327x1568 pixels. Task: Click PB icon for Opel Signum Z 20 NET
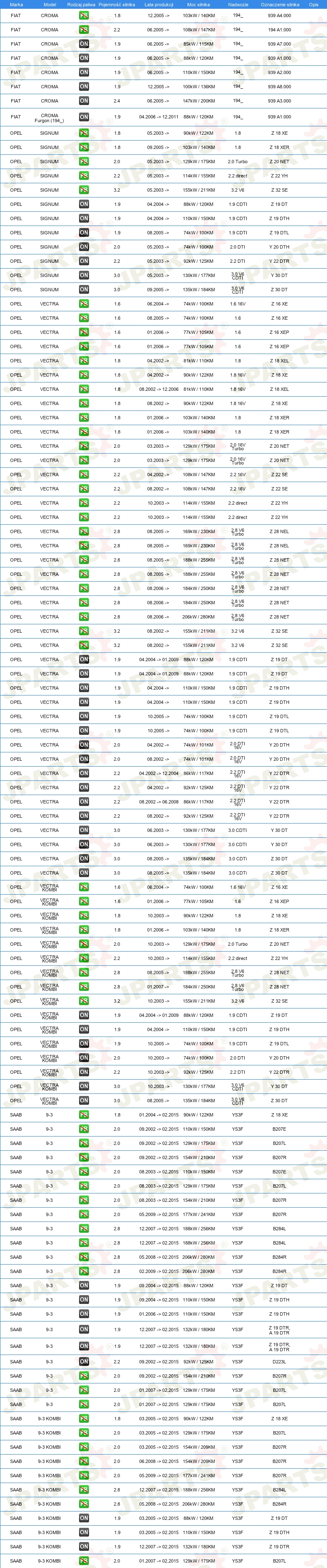84,161
